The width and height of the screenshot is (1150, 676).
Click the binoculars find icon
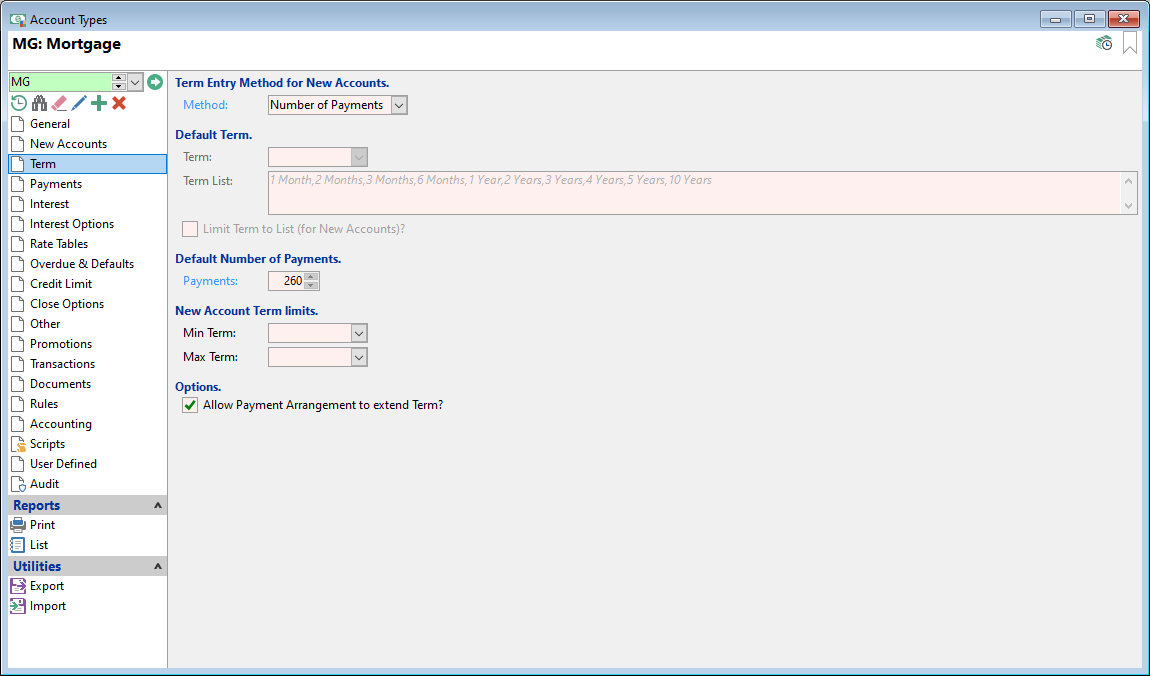39,103
